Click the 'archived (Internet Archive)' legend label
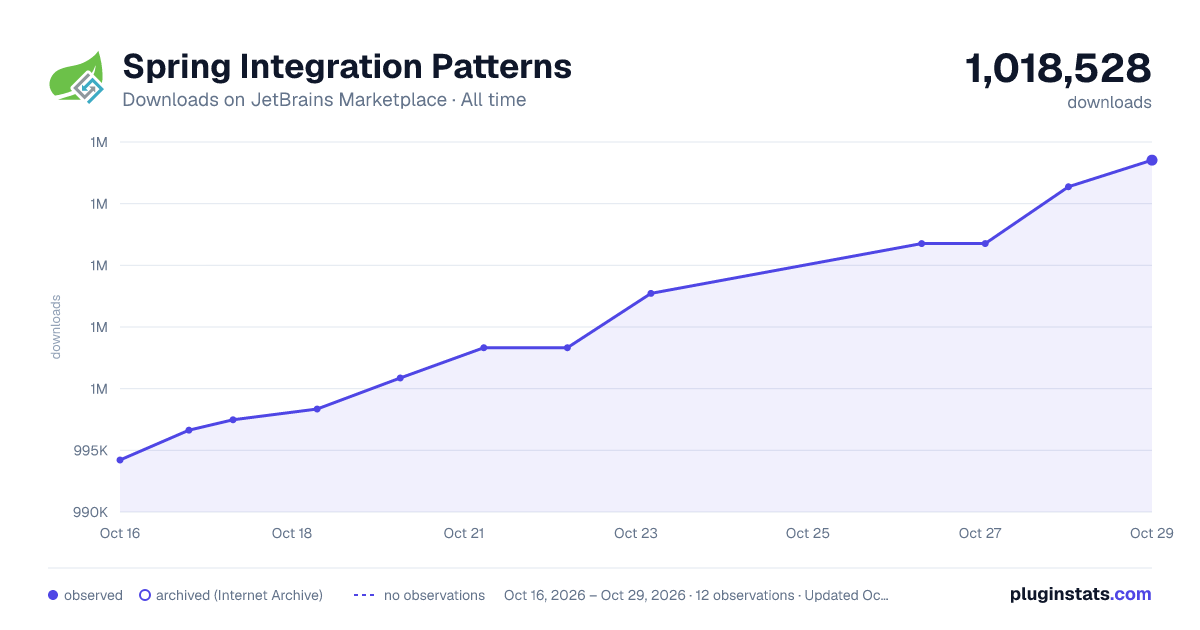 coord(239,595)
